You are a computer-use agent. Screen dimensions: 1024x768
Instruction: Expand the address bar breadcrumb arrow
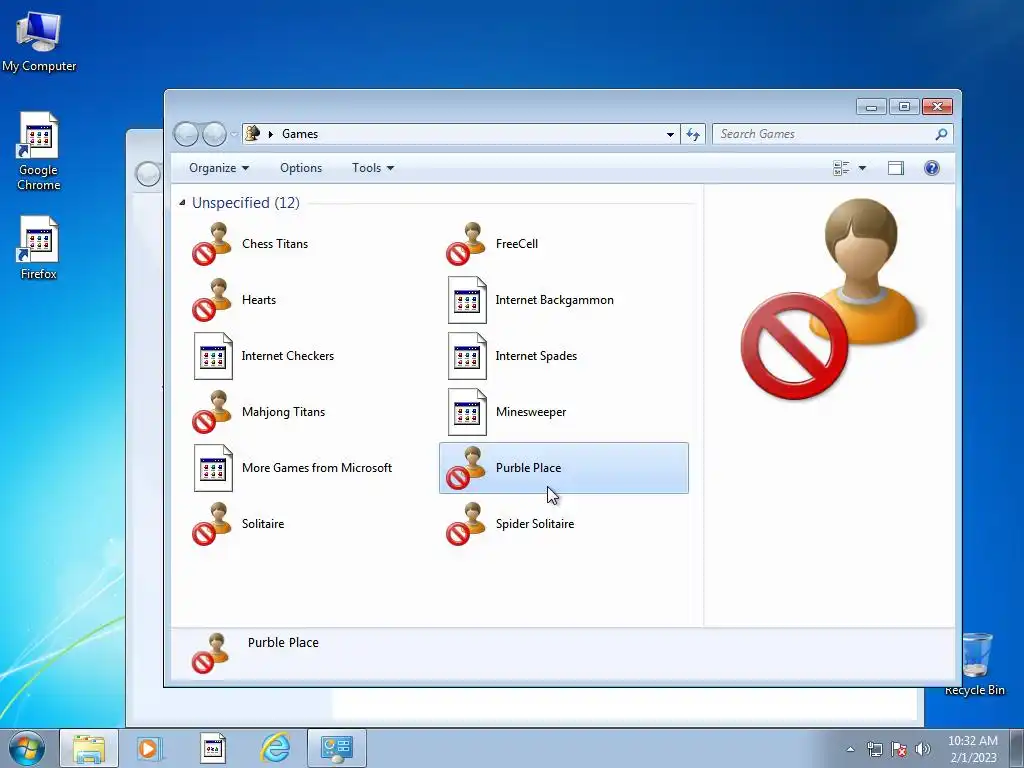(270, 134)
